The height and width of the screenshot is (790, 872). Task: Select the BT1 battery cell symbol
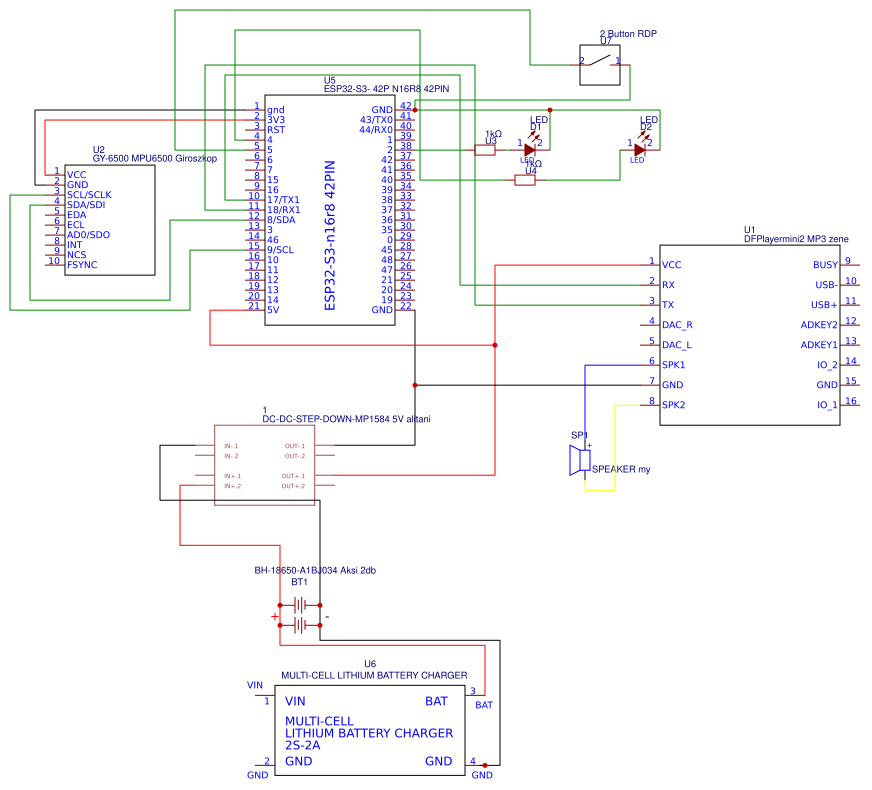point(300,615)
